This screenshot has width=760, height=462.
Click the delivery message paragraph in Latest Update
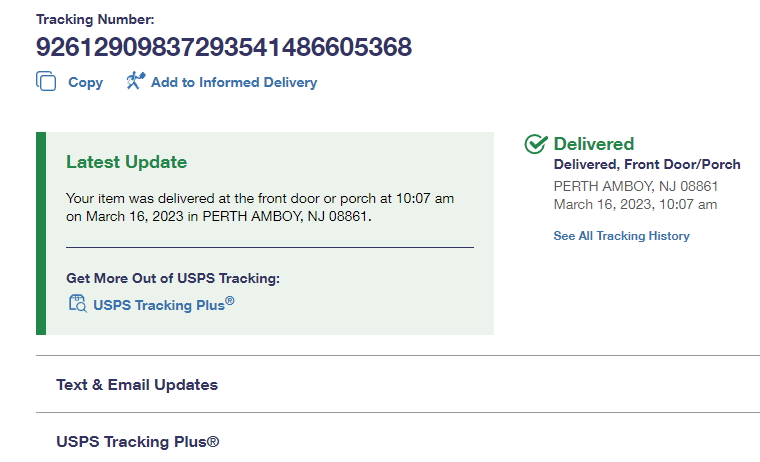click(x=260, y=207)
